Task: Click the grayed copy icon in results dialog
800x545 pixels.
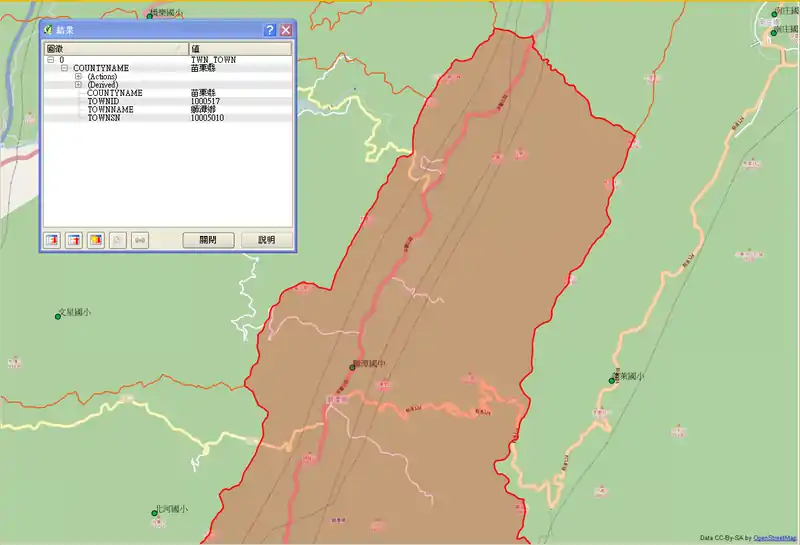Action: tap(118, 240)
